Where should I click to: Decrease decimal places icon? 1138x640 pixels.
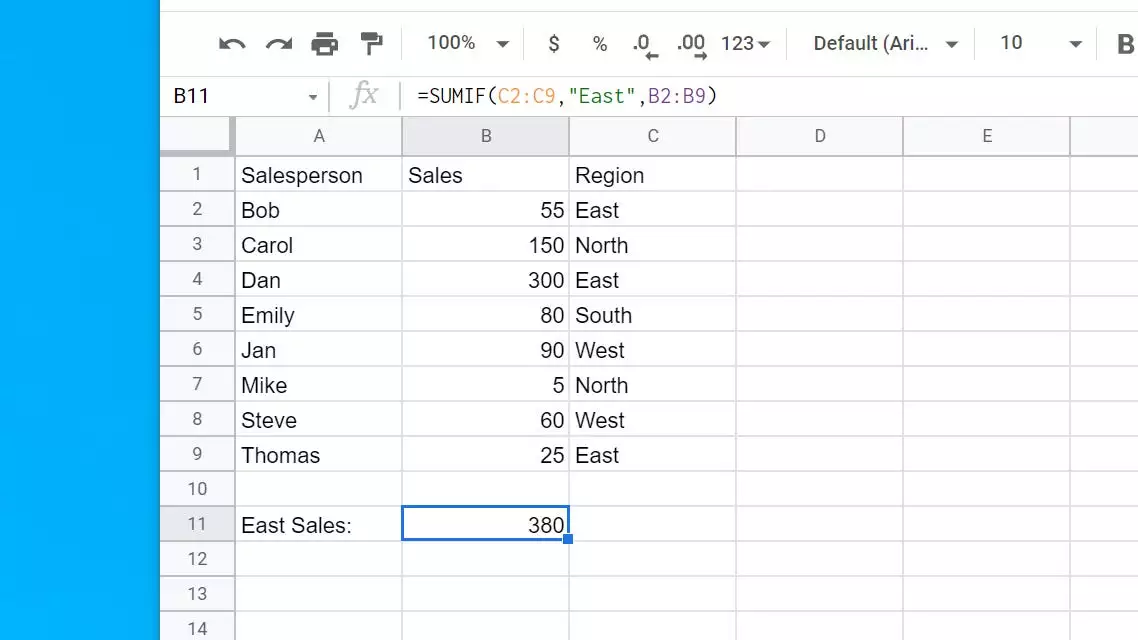(642, 44)
